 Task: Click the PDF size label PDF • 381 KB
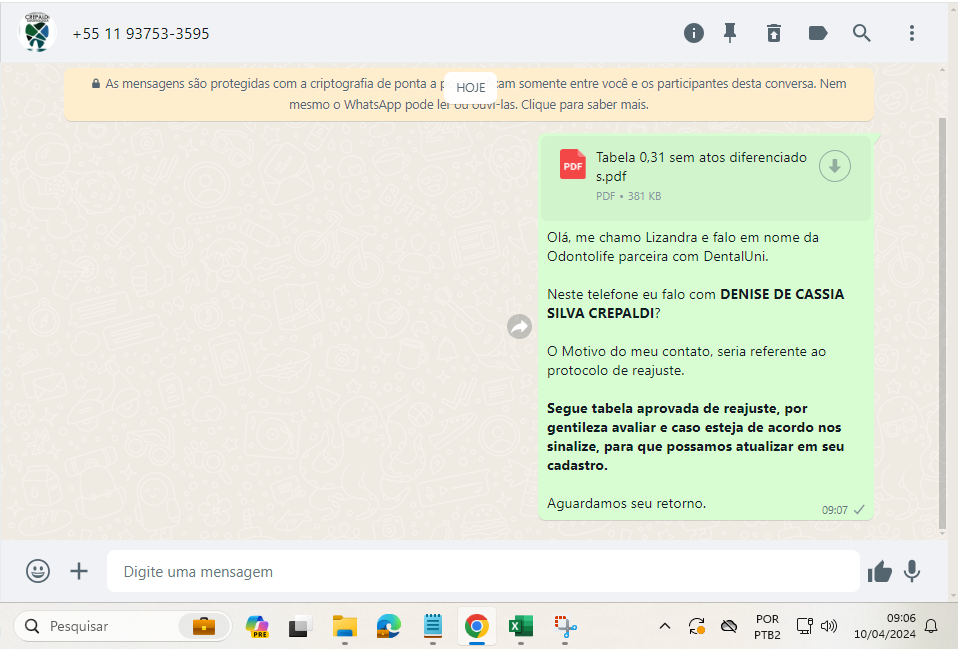click(628, 196)
